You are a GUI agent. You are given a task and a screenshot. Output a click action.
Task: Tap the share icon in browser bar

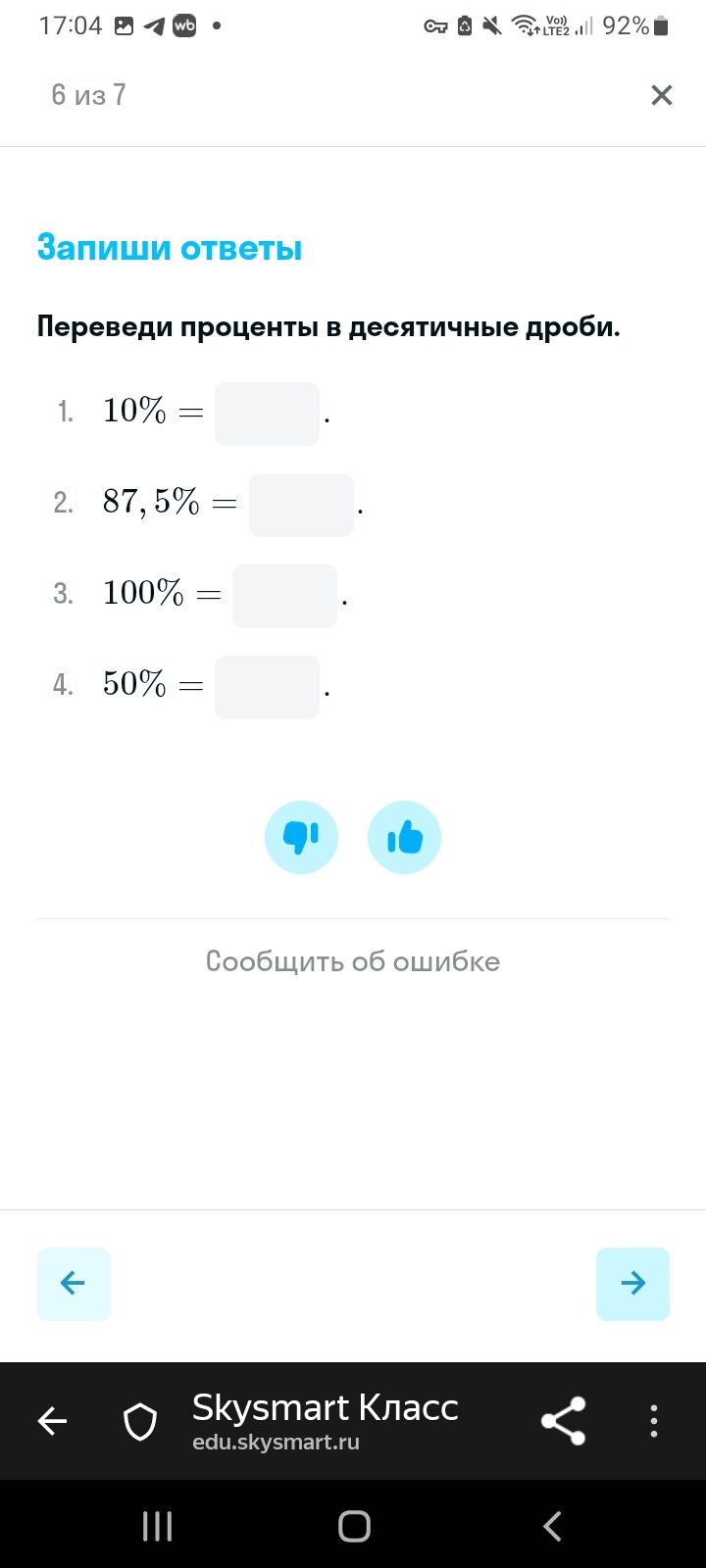pos(563,1421)
